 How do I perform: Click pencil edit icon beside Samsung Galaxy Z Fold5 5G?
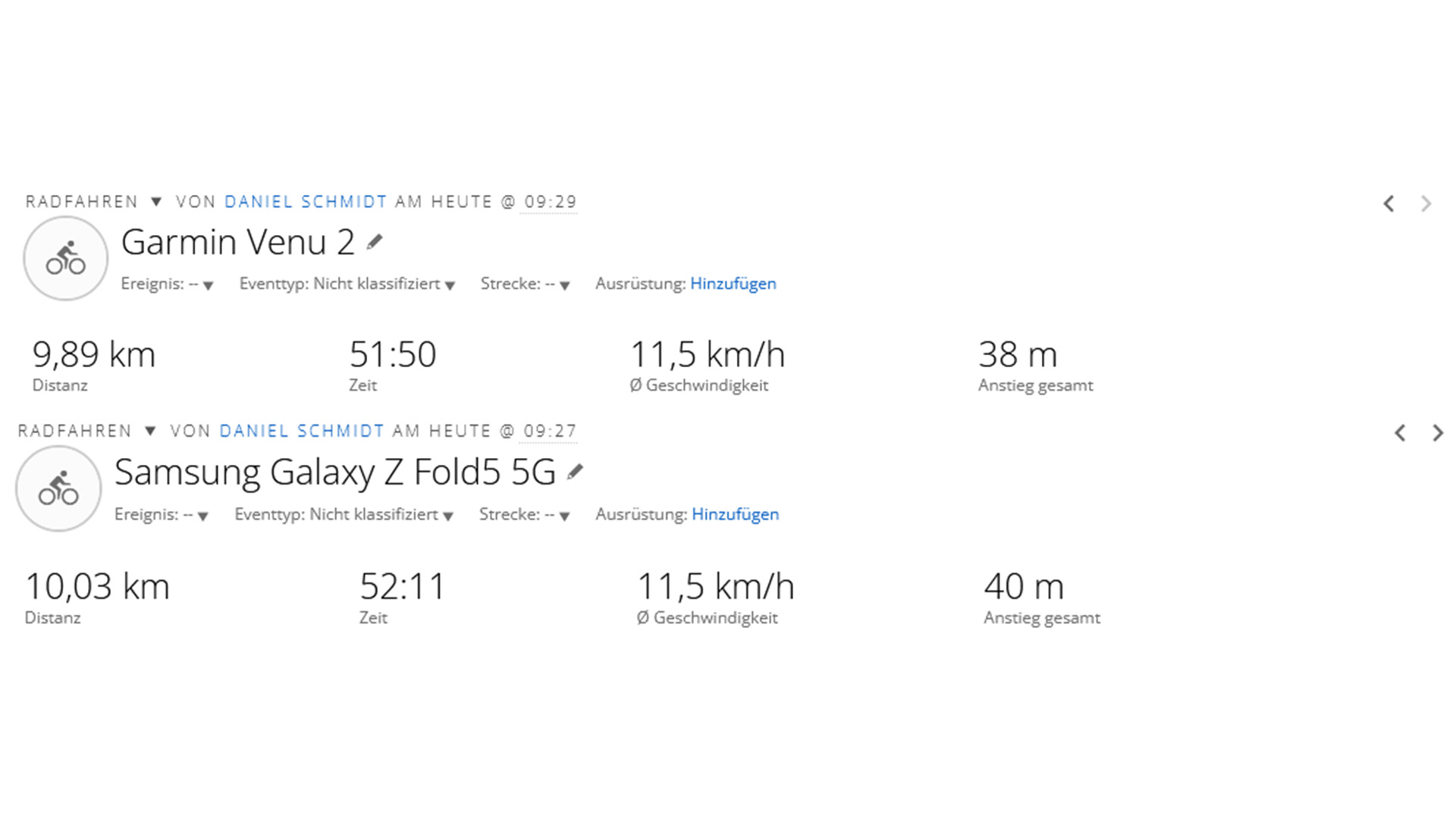click(x=576, y=472)
